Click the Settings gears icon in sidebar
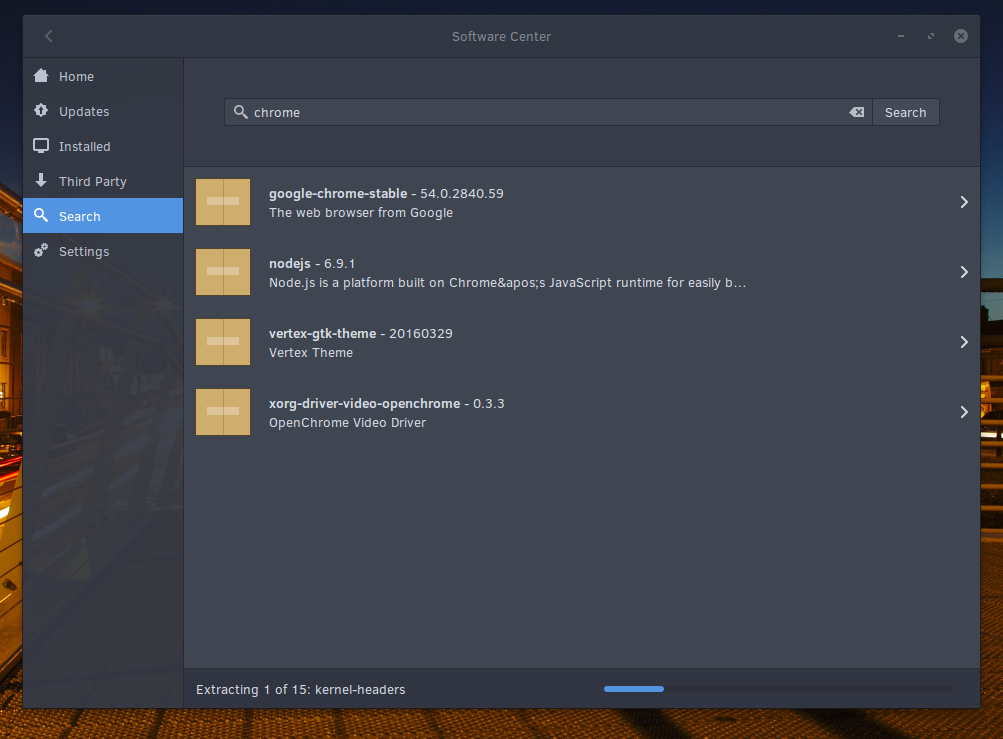Screen dimensions: 1003x739 coord(41,250)
